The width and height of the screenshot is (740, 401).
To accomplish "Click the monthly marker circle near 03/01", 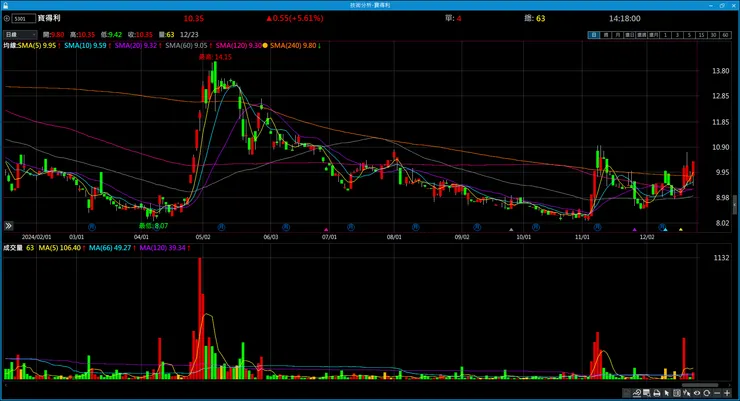I will [x=92, y=227].
